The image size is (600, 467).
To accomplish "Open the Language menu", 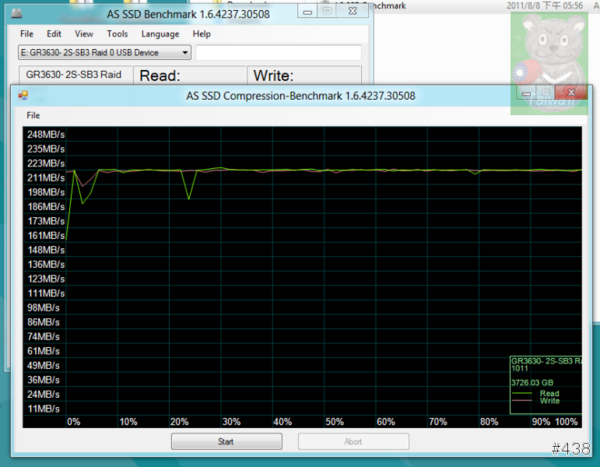I will (x=160, y=33).
